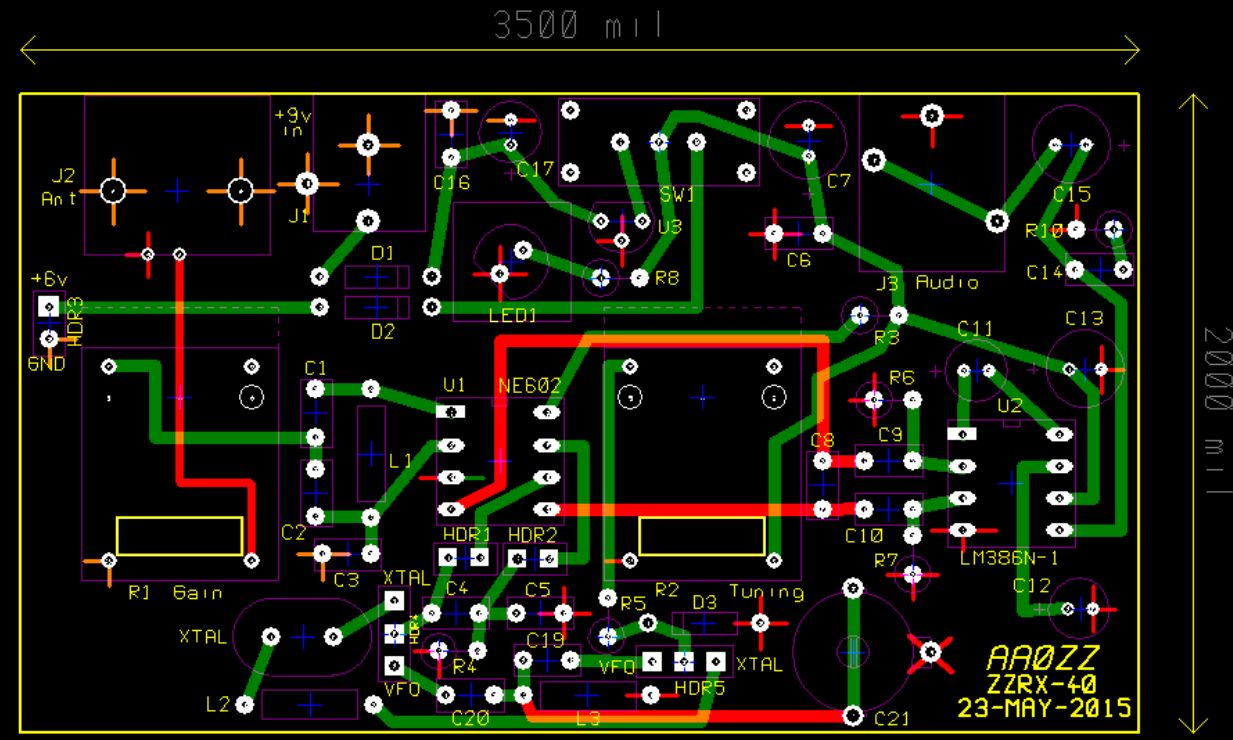
Task: Select the D2 diode footprint
Action: [377, 307]
